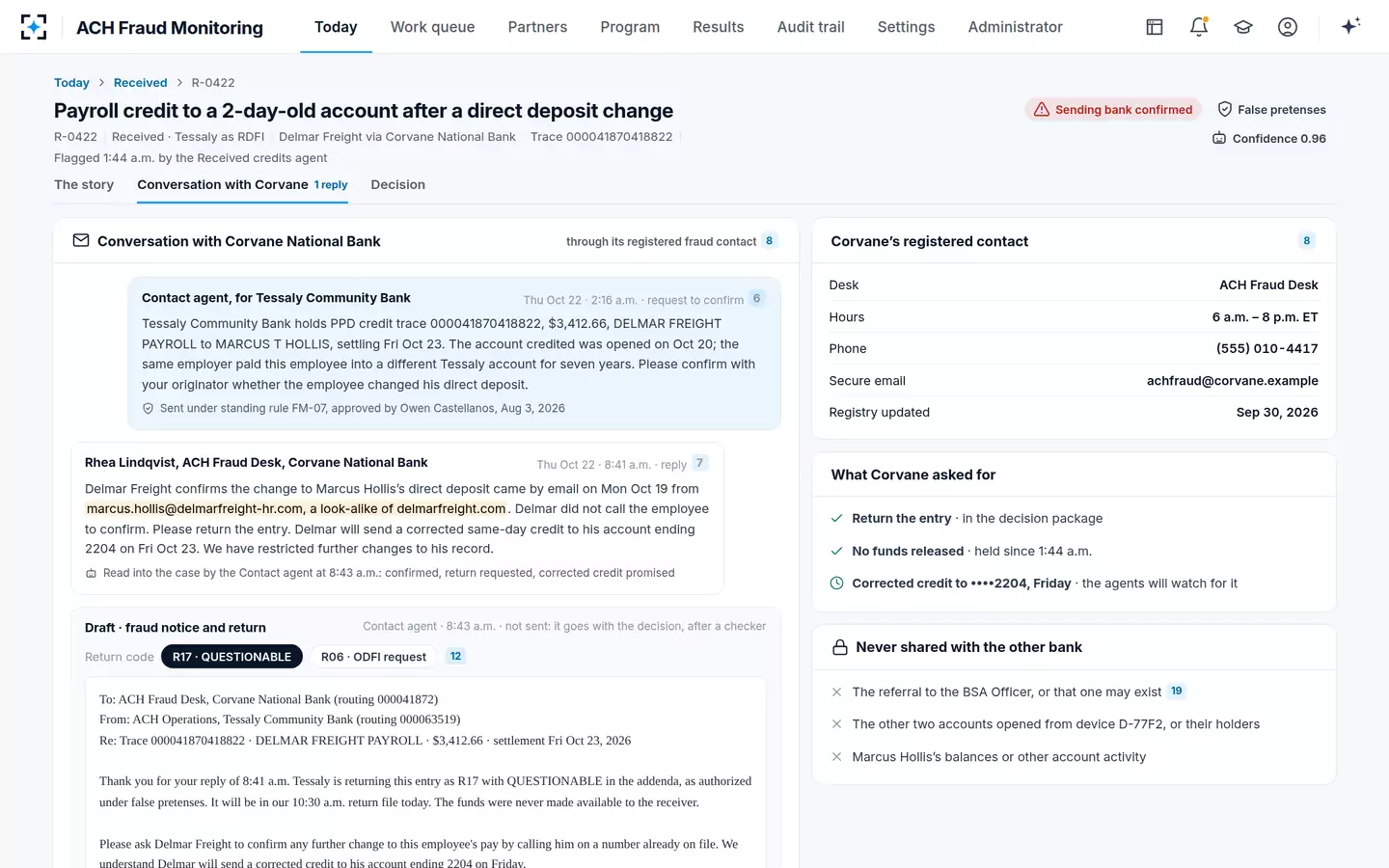
Task: Click the checkmark next to Return the entry
Action: coord(837,519)
